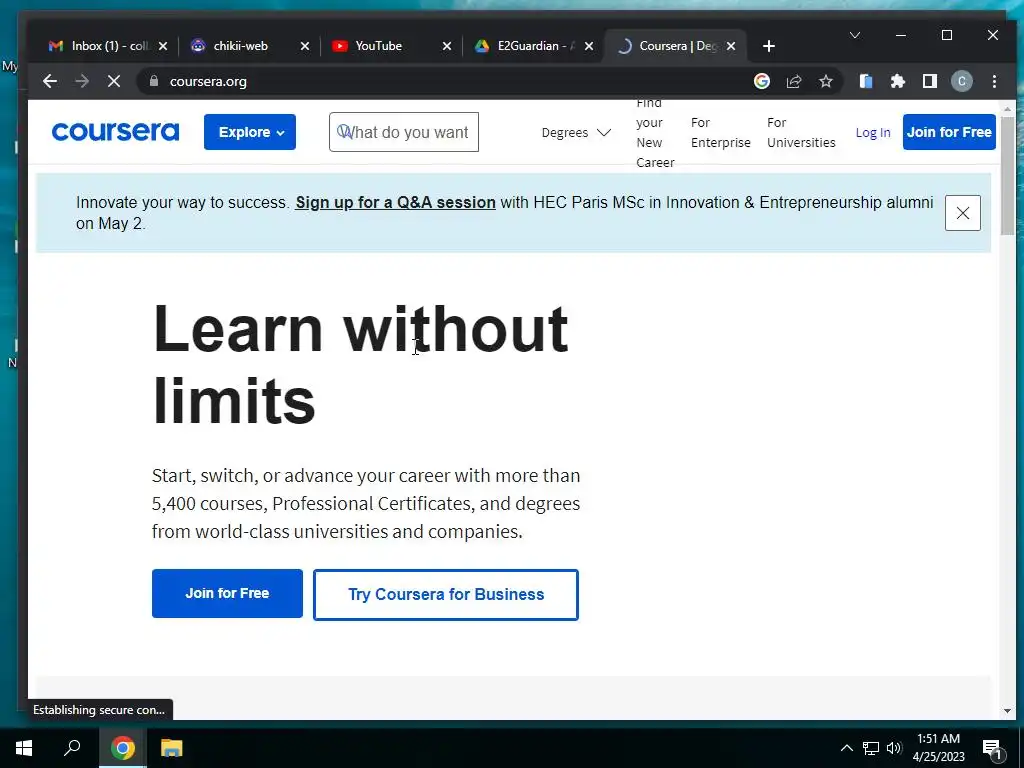The height and width of the screenshot is (768, 1024).
Task: Close the Coursera tab
Action: point(731,46)
